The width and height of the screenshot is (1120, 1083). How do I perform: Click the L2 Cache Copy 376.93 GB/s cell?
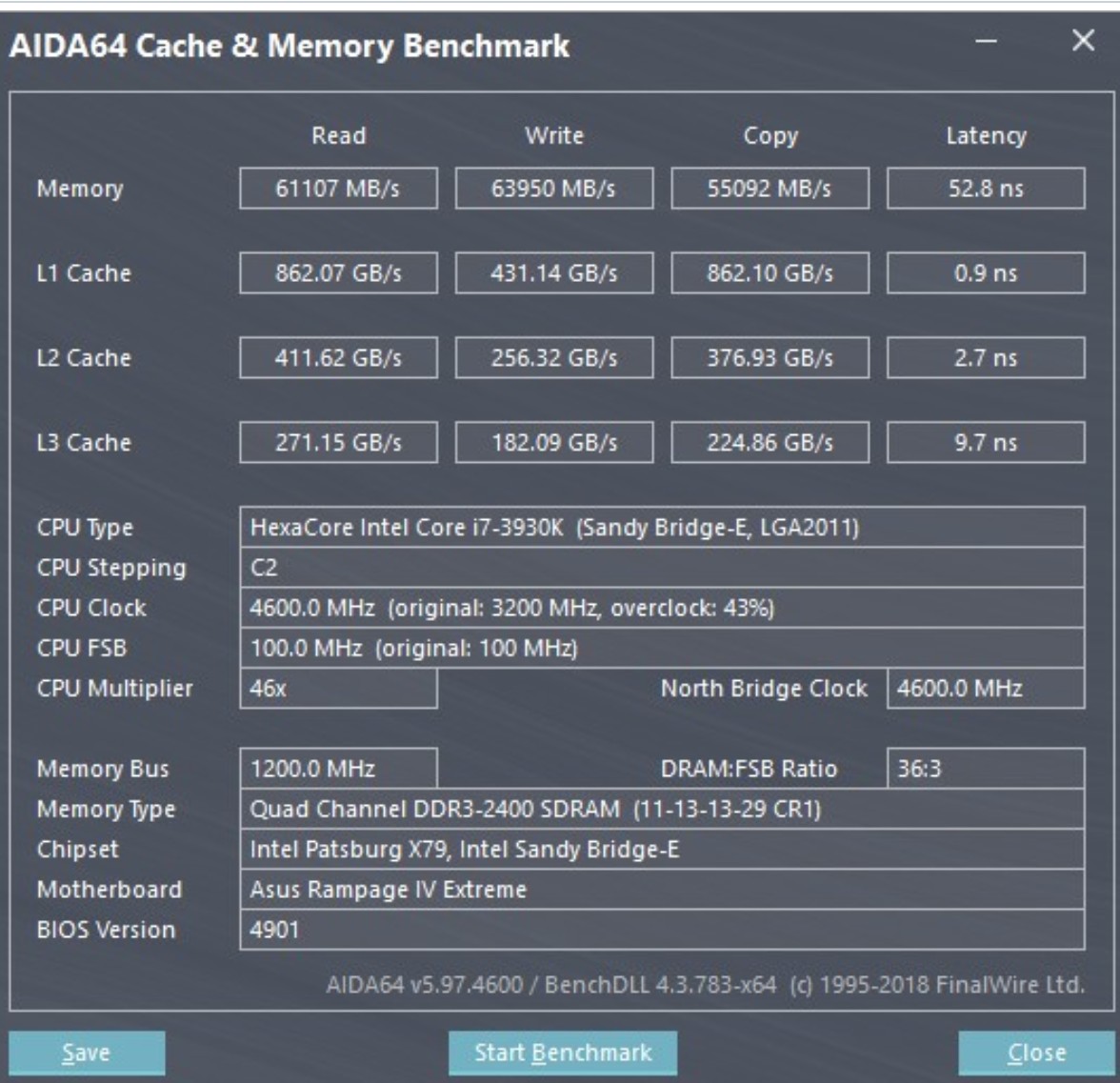(770, 358)
